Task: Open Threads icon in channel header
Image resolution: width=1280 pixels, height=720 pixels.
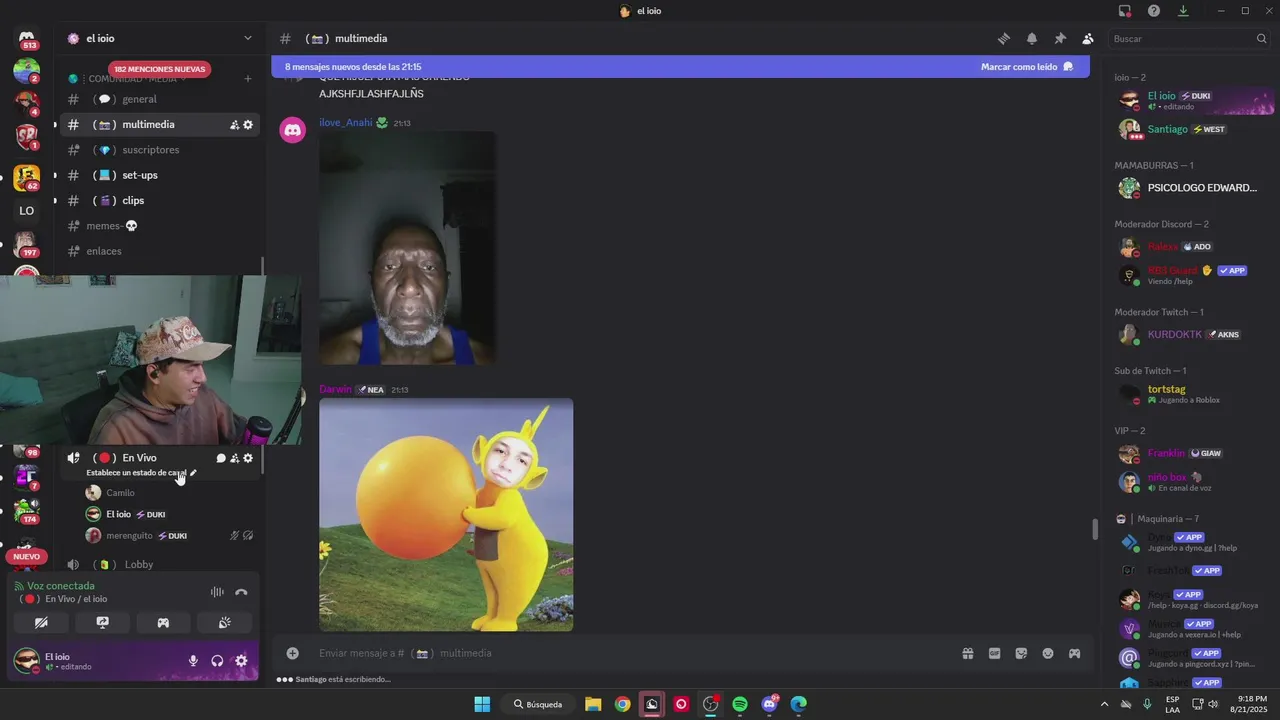Action: point(1003,38)
